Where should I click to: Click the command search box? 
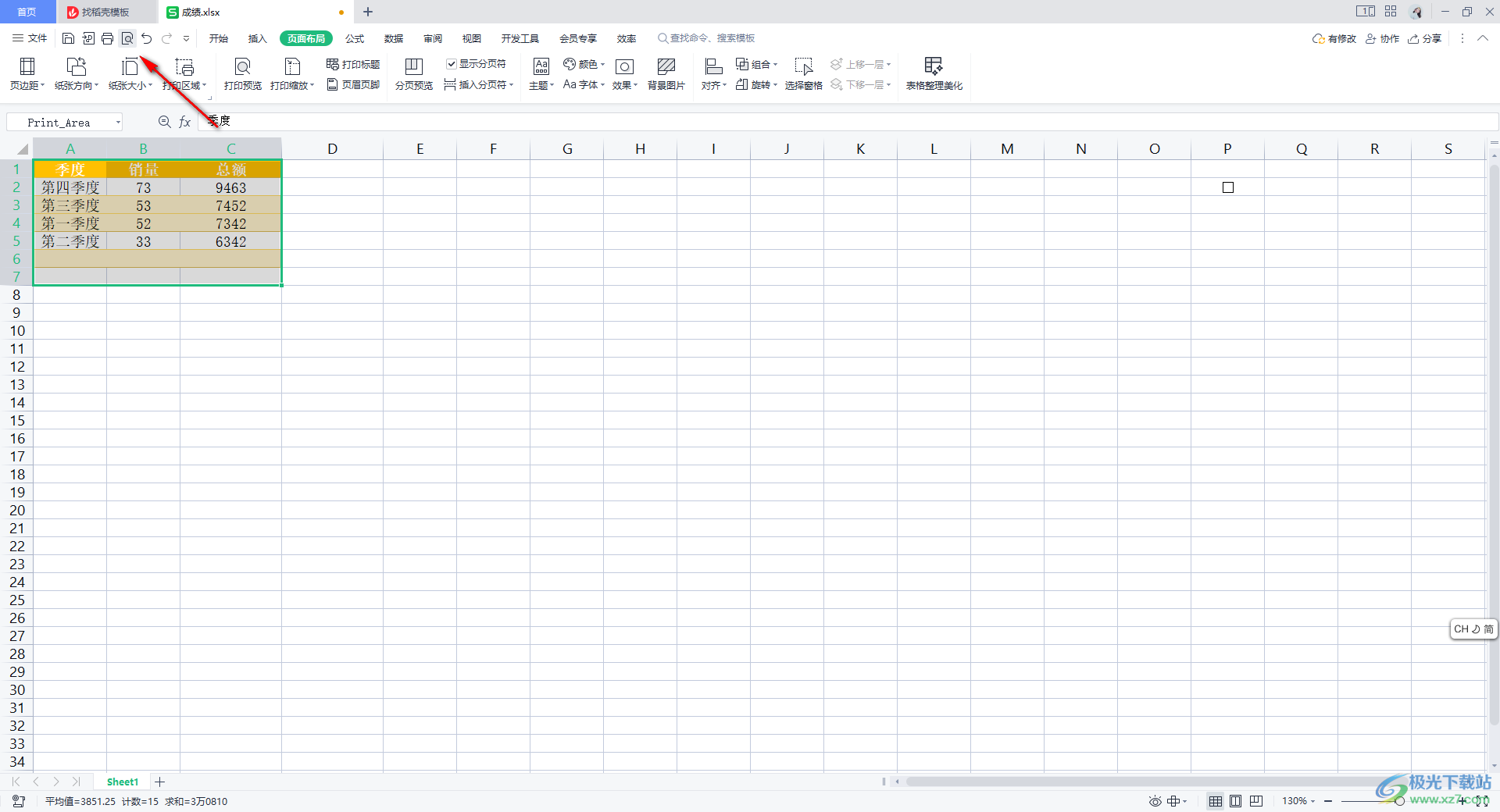point(707,38)
